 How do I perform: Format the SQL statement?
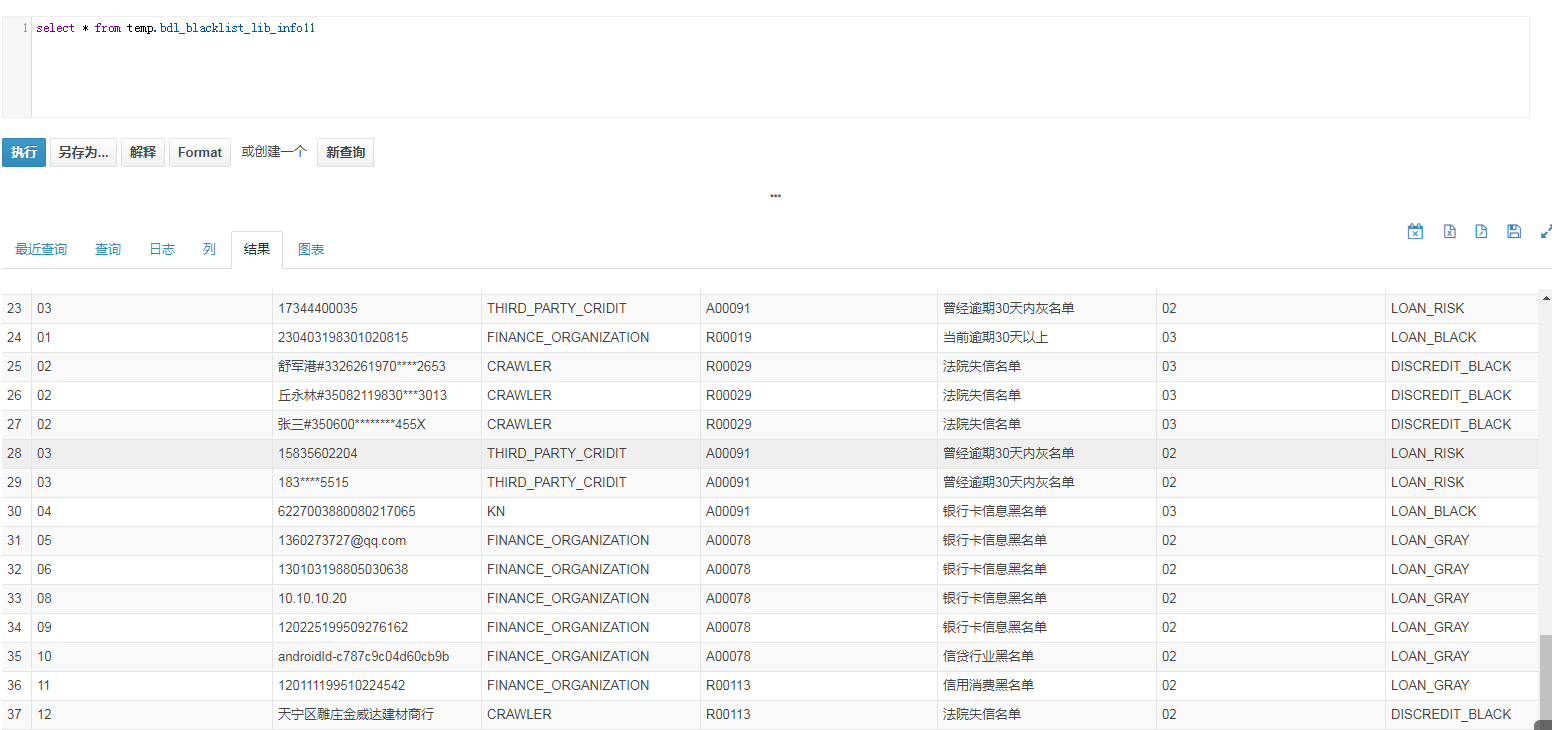pyautogui.click(x=199, y=152)
